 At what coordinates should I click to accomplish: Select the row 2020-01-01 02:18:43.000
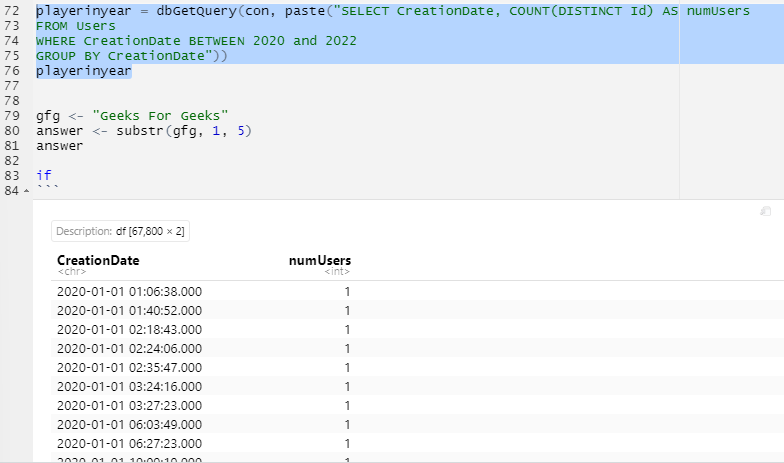[418, 330]
